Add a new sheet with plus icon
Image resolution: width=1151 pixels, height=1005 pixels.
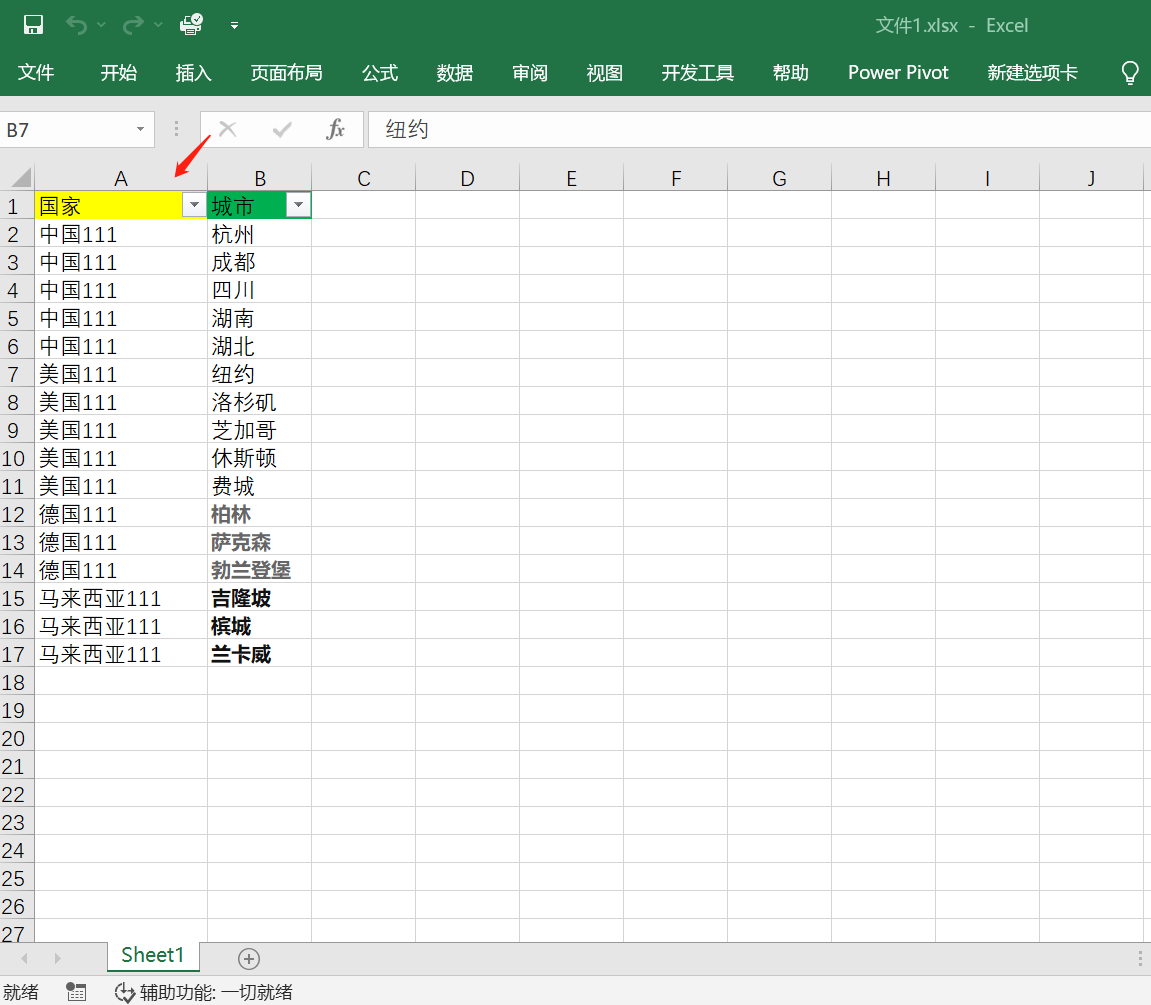[249, 958]
